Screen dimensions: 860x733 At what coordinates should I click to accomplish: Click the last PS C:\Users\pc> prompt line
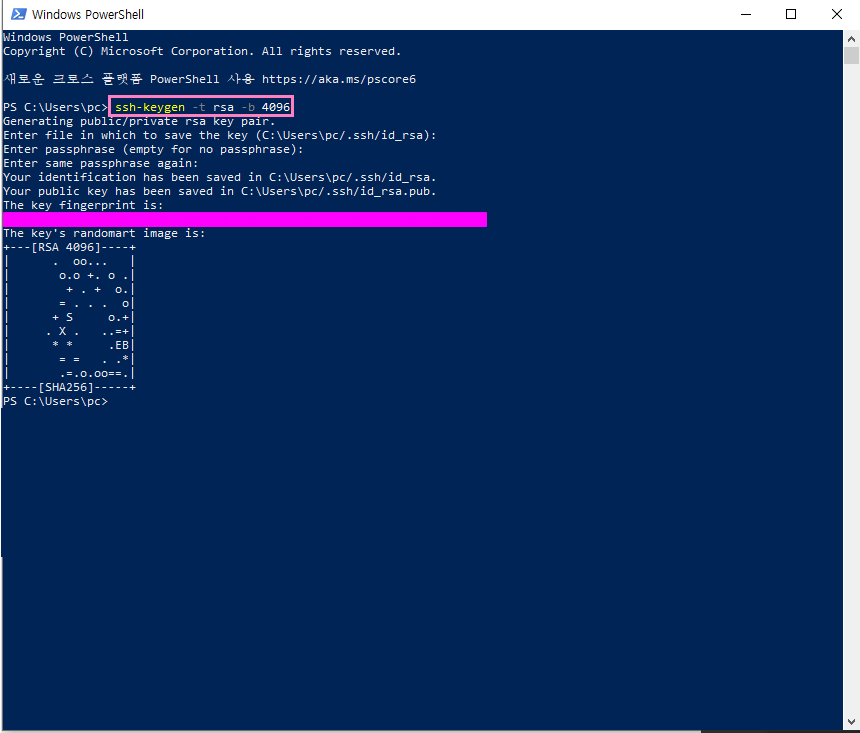tap(55, 401)
